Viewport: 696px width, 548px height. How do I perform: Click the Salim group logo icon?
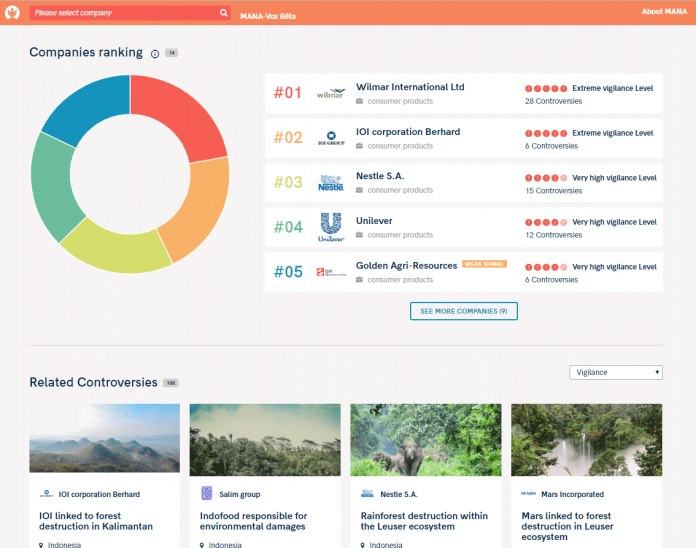[x=206, y=493]
